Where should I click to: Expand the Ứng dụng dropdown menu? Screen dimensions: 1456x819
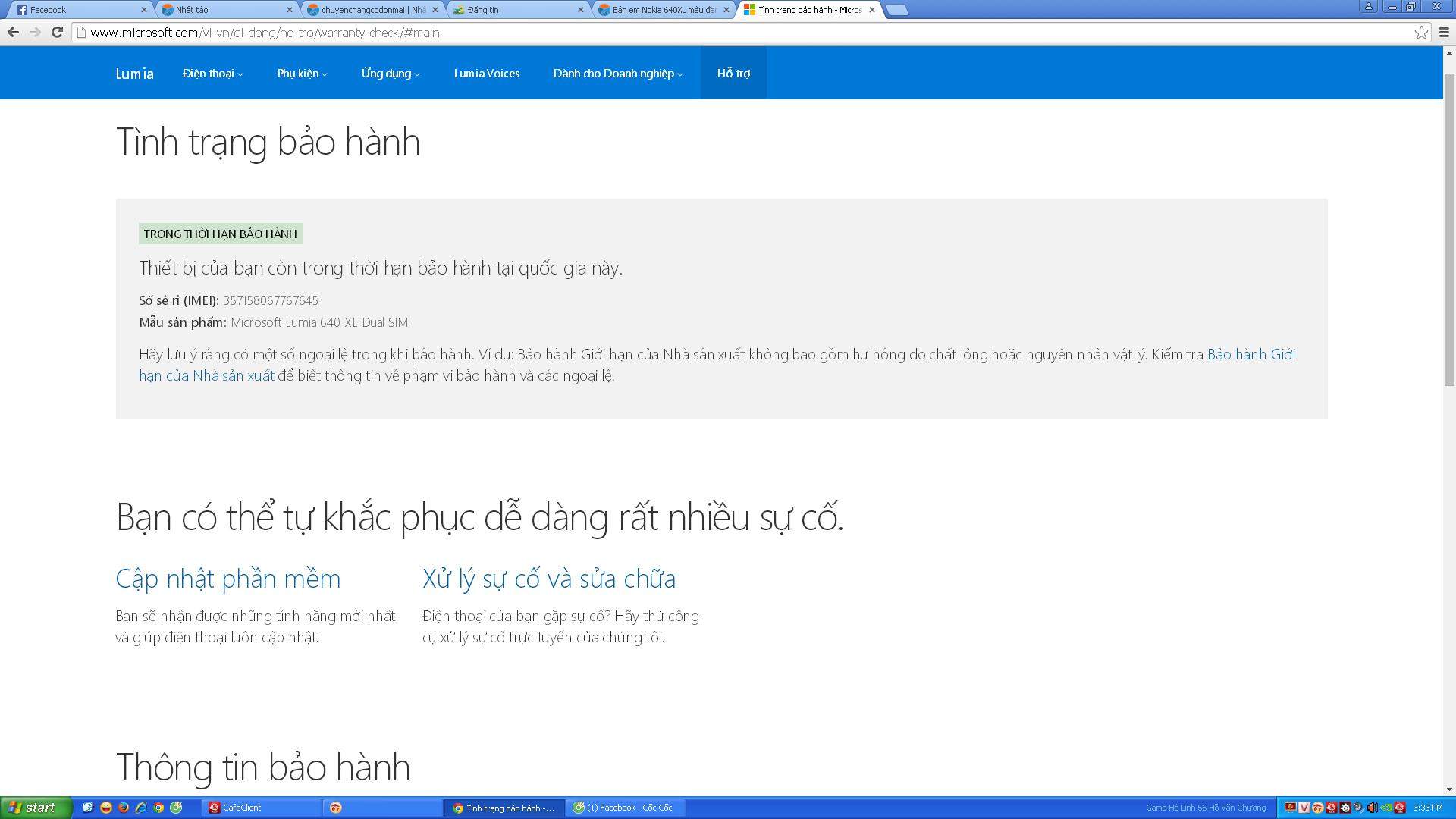click(391, 74)
